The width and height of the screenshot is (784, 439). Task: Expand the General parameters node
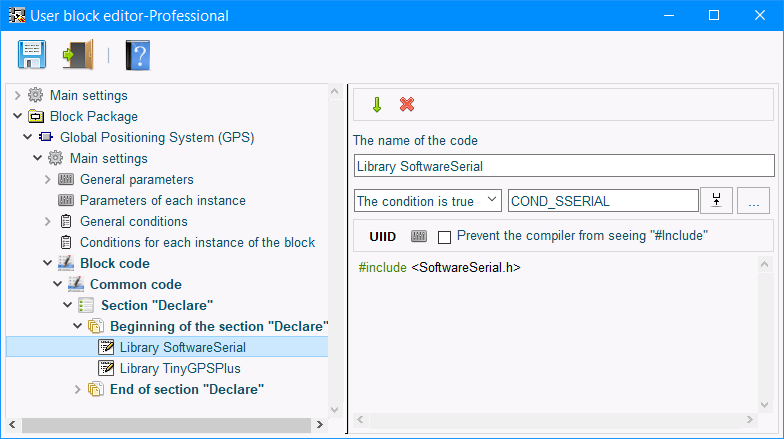(x=48, y=179)
